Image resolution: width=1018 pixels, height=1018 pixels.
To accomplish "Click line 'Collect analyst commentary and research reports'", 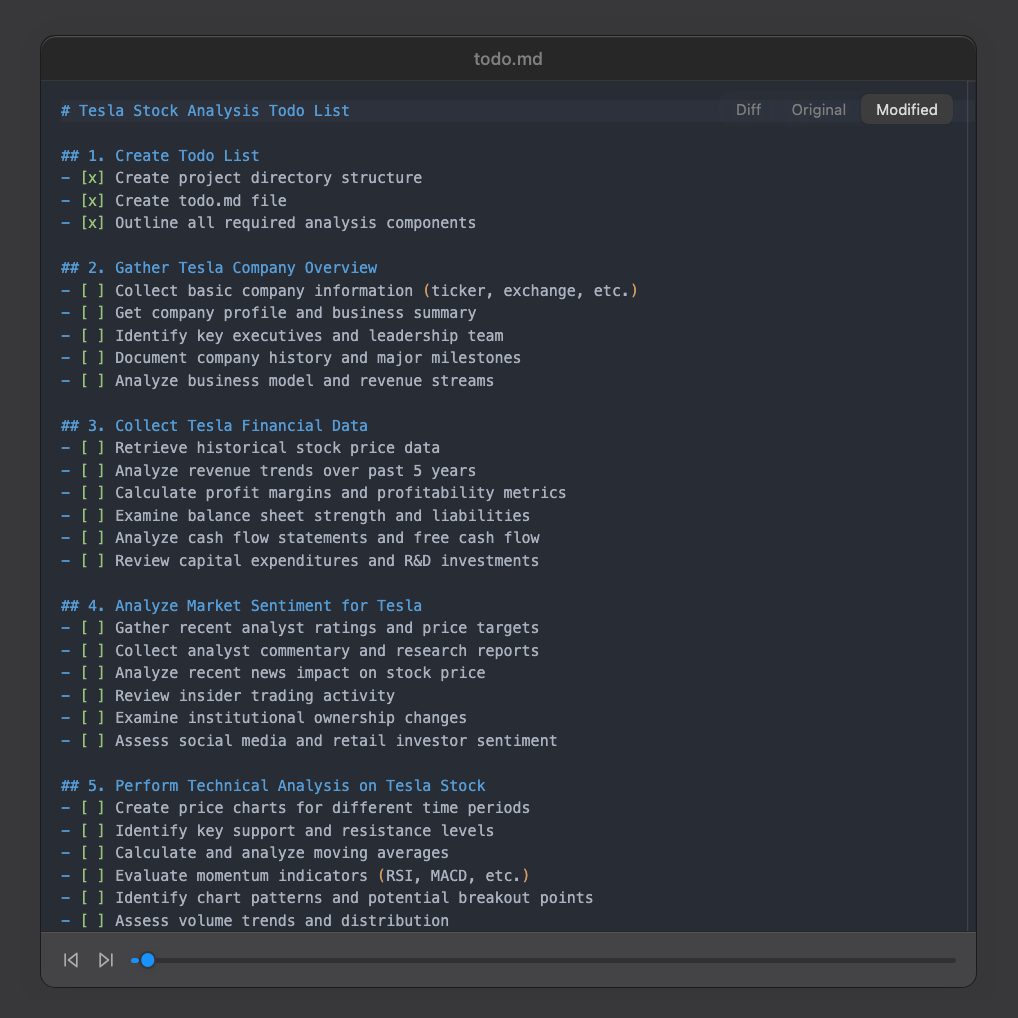I will click(300, 651).
